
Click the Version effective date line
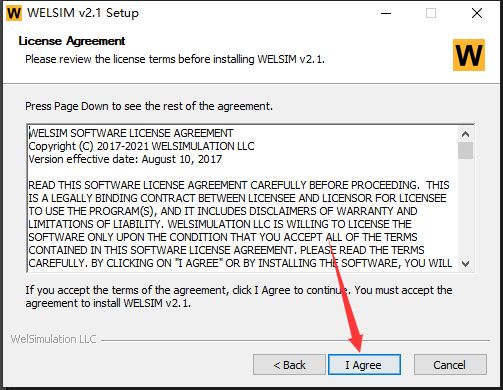click(125, 159)
